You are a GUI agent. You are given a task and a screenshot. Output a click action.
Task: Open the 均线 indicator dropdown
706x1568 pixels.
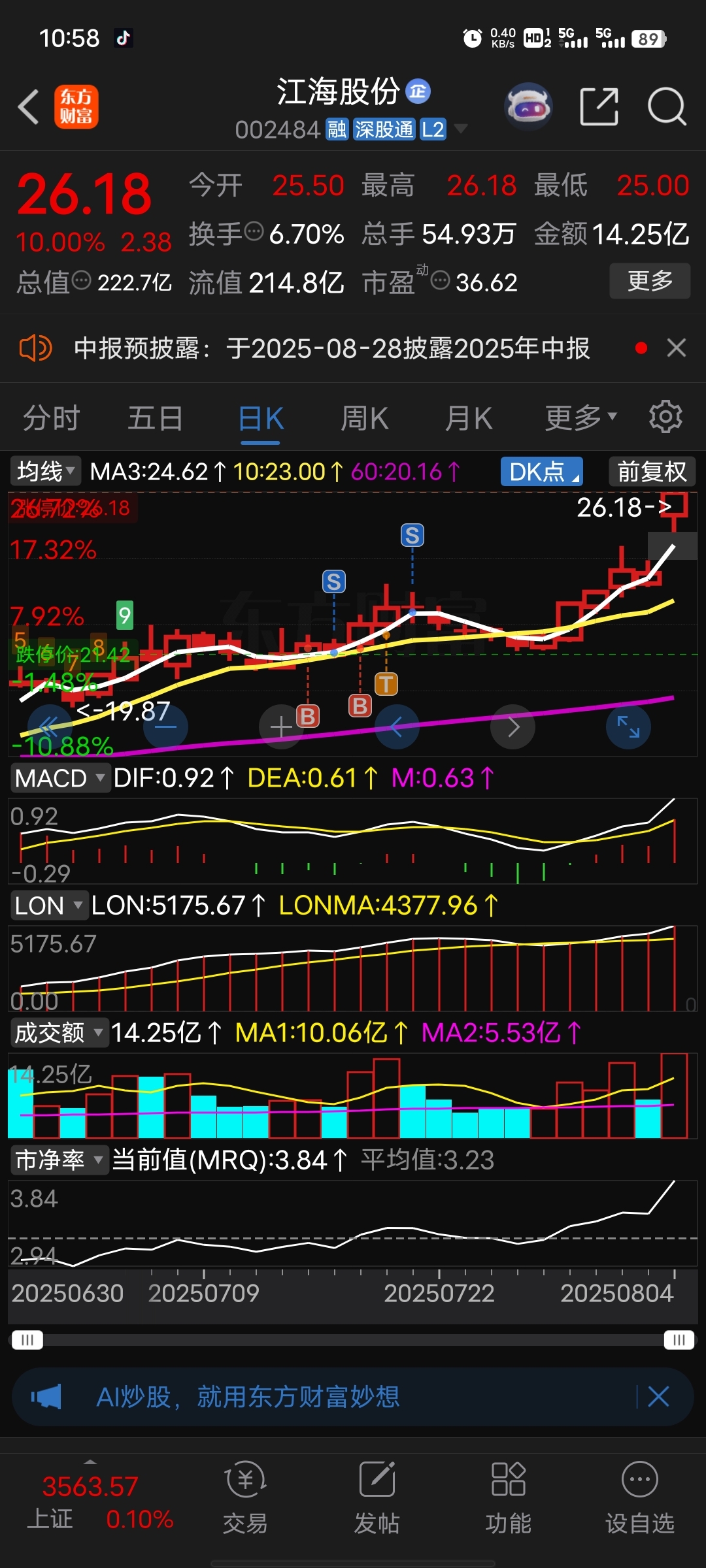pos(45,471)
